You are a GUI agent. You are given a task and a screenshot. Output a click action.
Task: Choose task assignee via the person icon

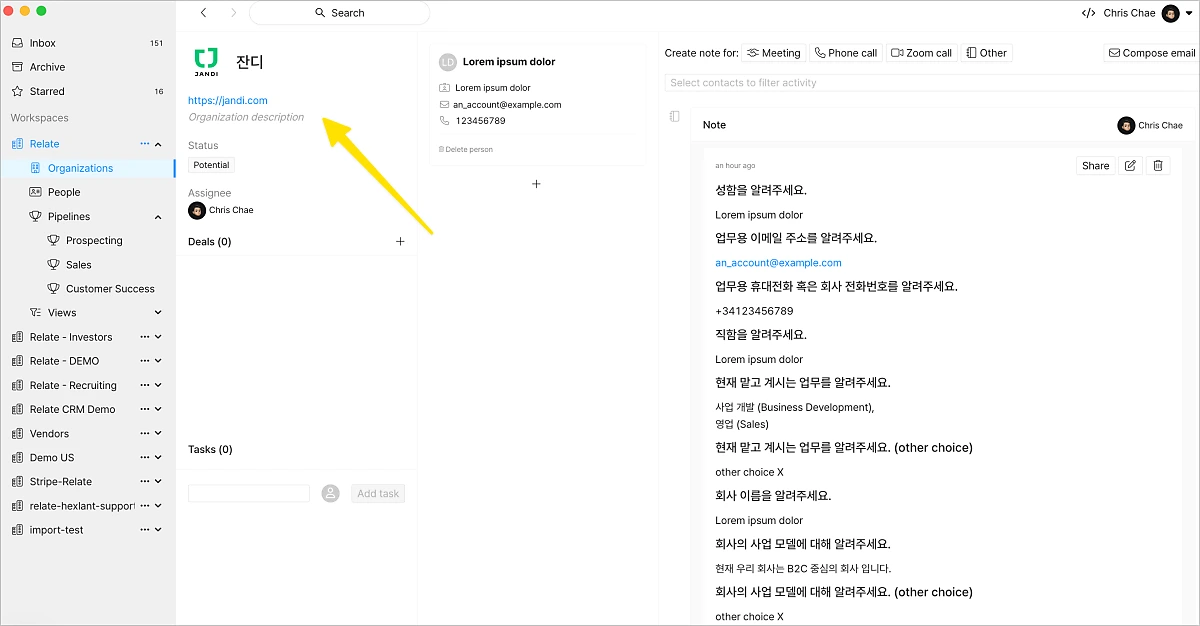click(x=330, y=493)
